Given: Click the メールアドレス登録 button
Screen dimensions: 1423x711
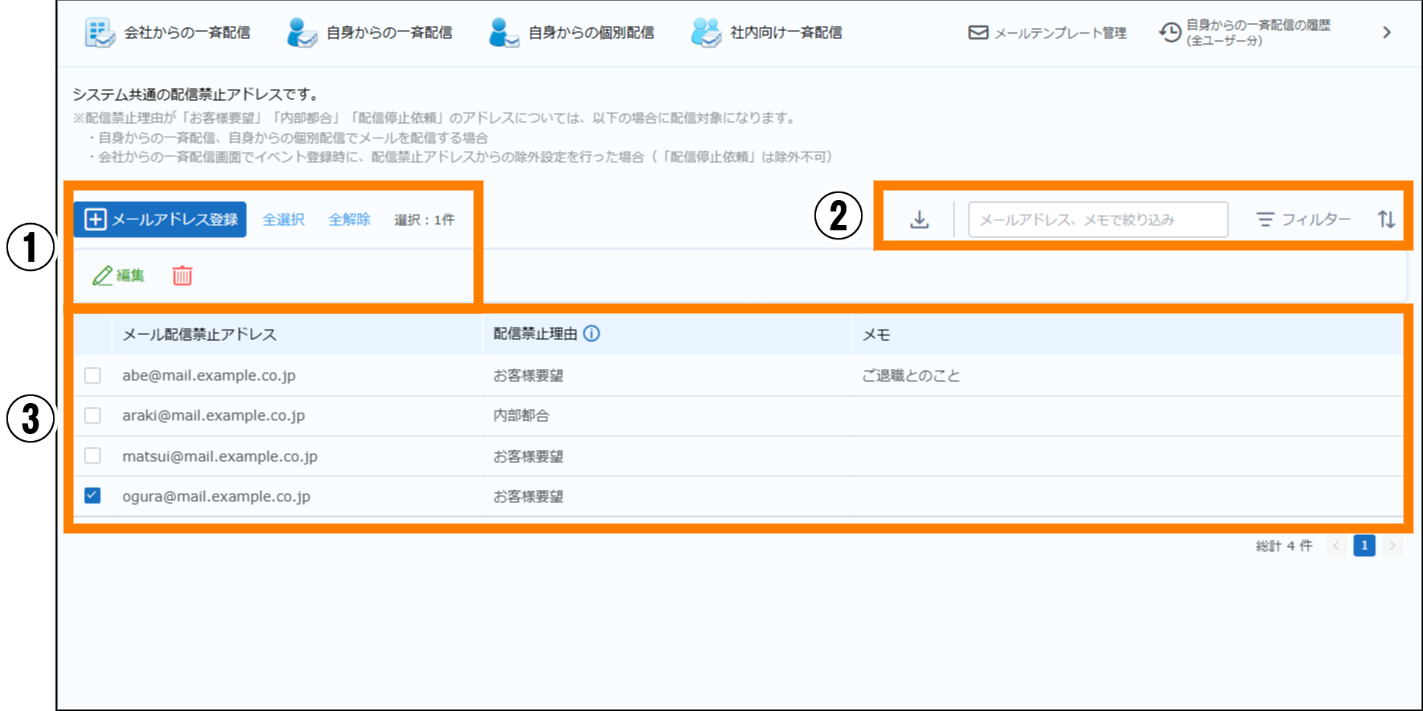Looking at the screenshot, I should [x=160, y=220].
